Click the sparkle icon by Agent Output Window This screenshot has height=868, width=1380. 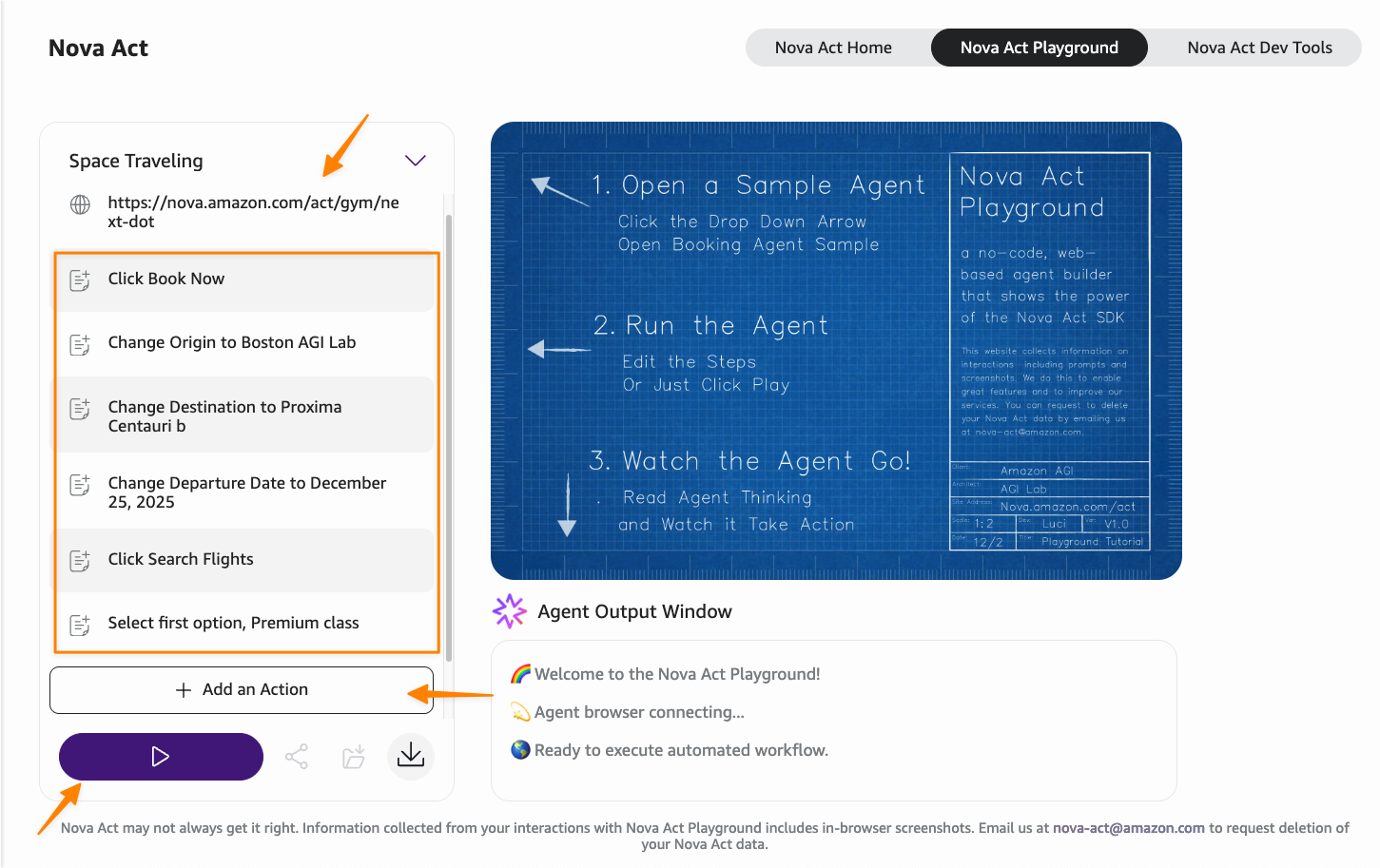coord(509,611)
